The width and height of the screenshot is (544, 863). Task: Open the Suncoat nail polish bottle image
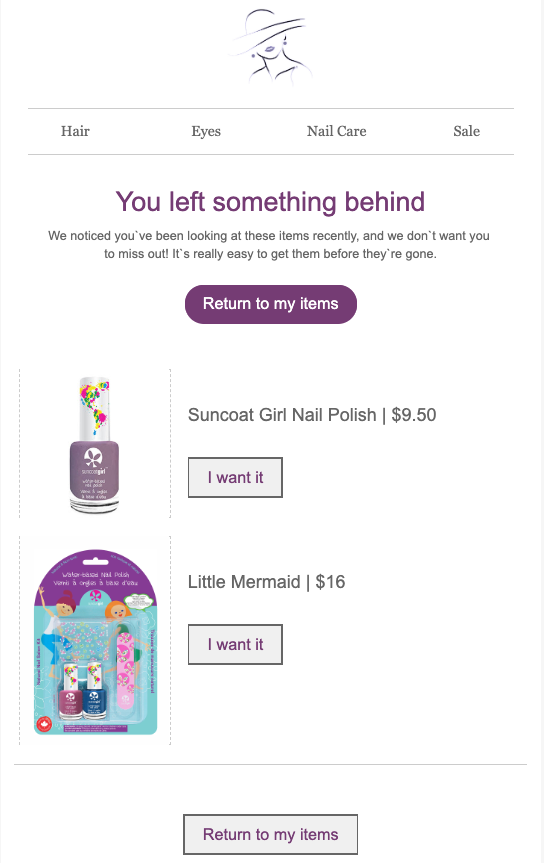click(x=95, y=444)
